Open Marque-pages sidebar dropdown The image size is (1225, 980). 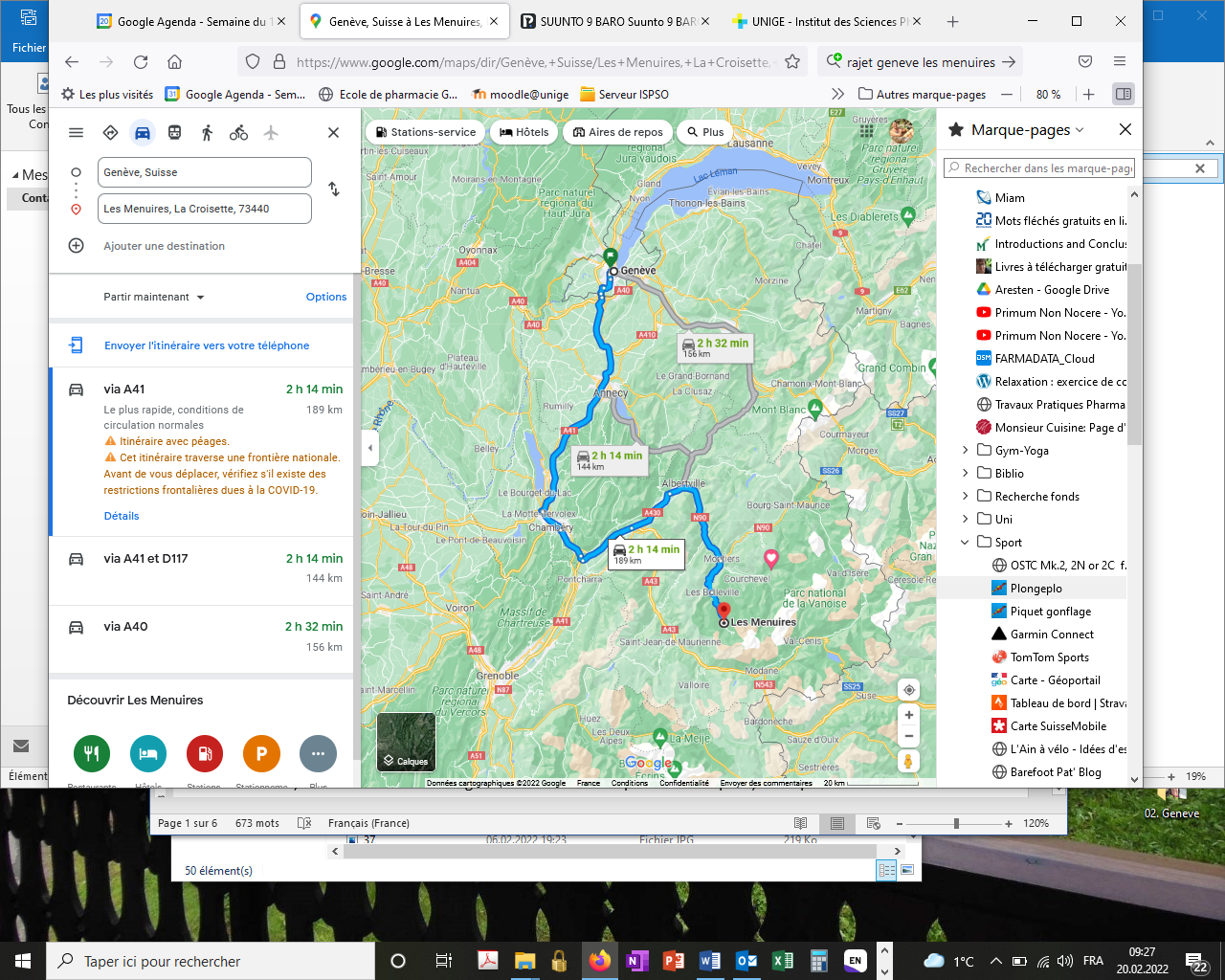[x=1080, y=130]
